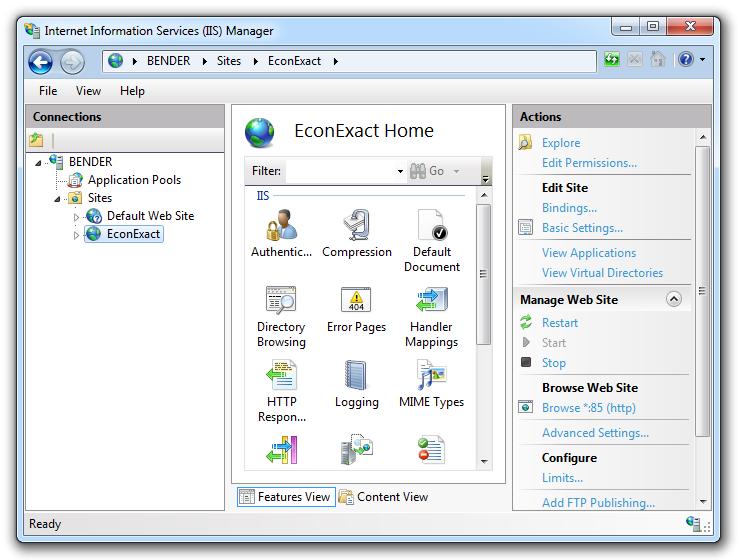Viewport: 739px width, 560px height.
Task: Click the Bindings link
Action: 569,208
